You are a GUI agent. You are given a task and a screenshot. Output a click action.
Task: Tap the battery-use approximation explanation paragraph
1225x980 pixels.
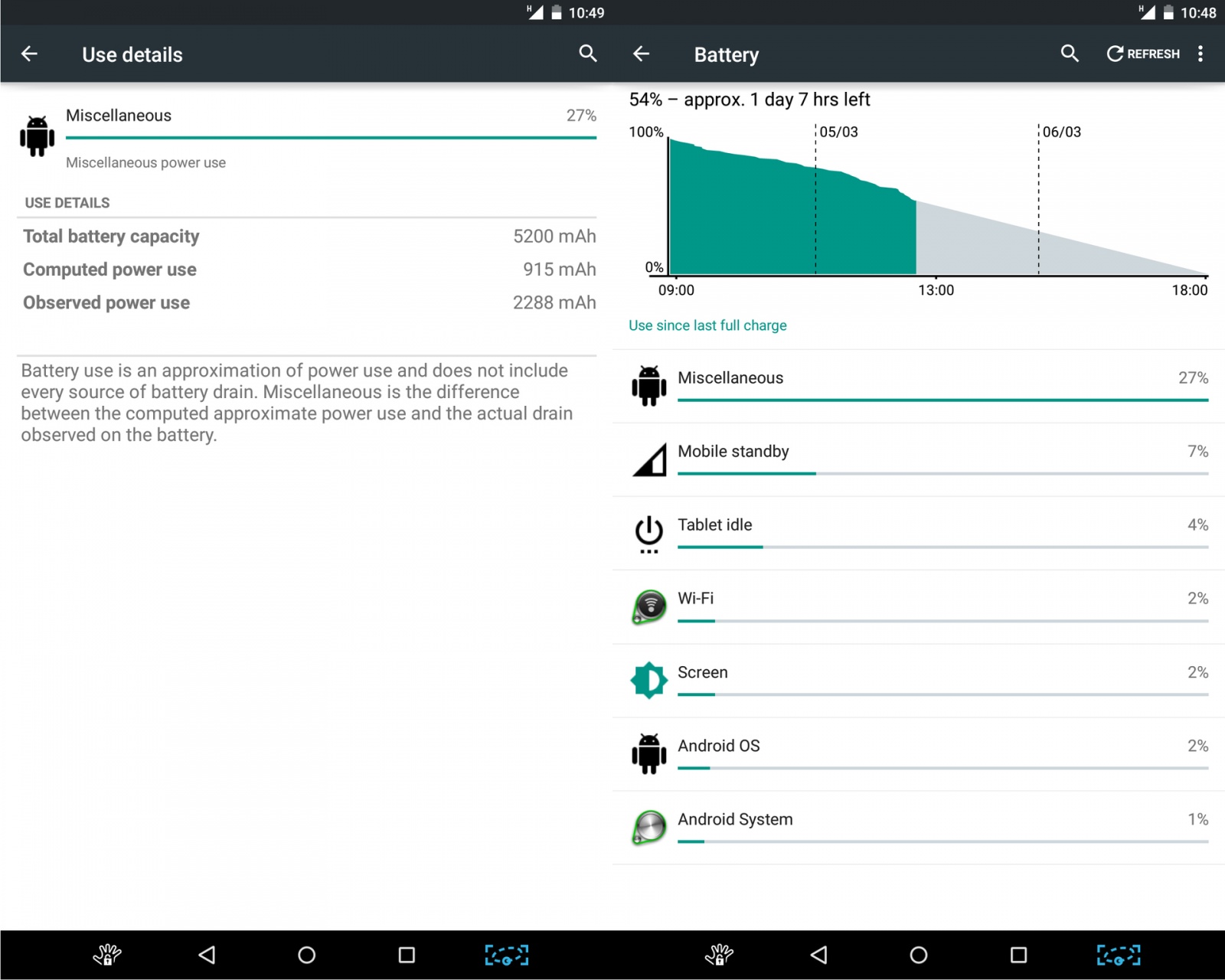pyautogui.click(x=297, y=403)
